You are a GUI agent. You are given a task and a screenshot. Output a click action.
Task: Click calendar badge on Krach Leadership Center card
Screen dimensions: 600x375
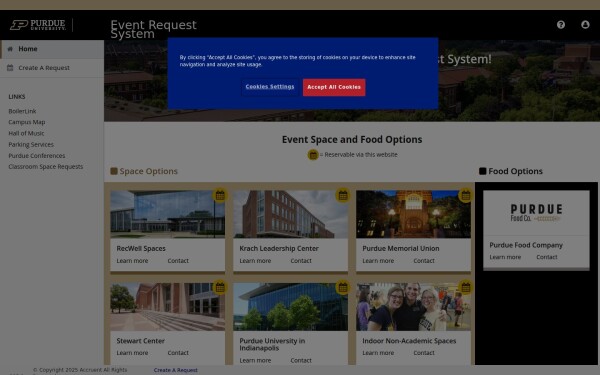click(x=343, y=196)
